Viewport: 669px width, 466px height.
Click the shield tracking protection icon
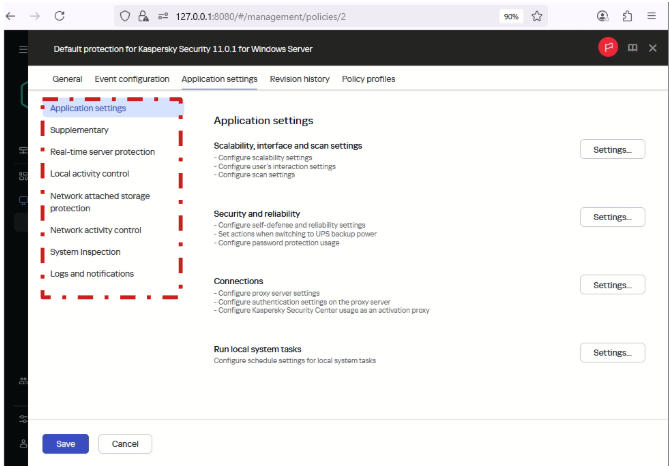pos(125,16)
